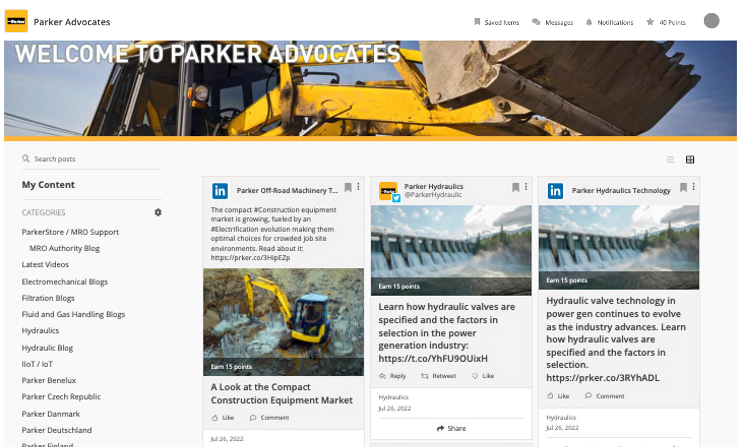Share the Parker Hydraulics post
The image size is (740, 447).
(451, 428)
